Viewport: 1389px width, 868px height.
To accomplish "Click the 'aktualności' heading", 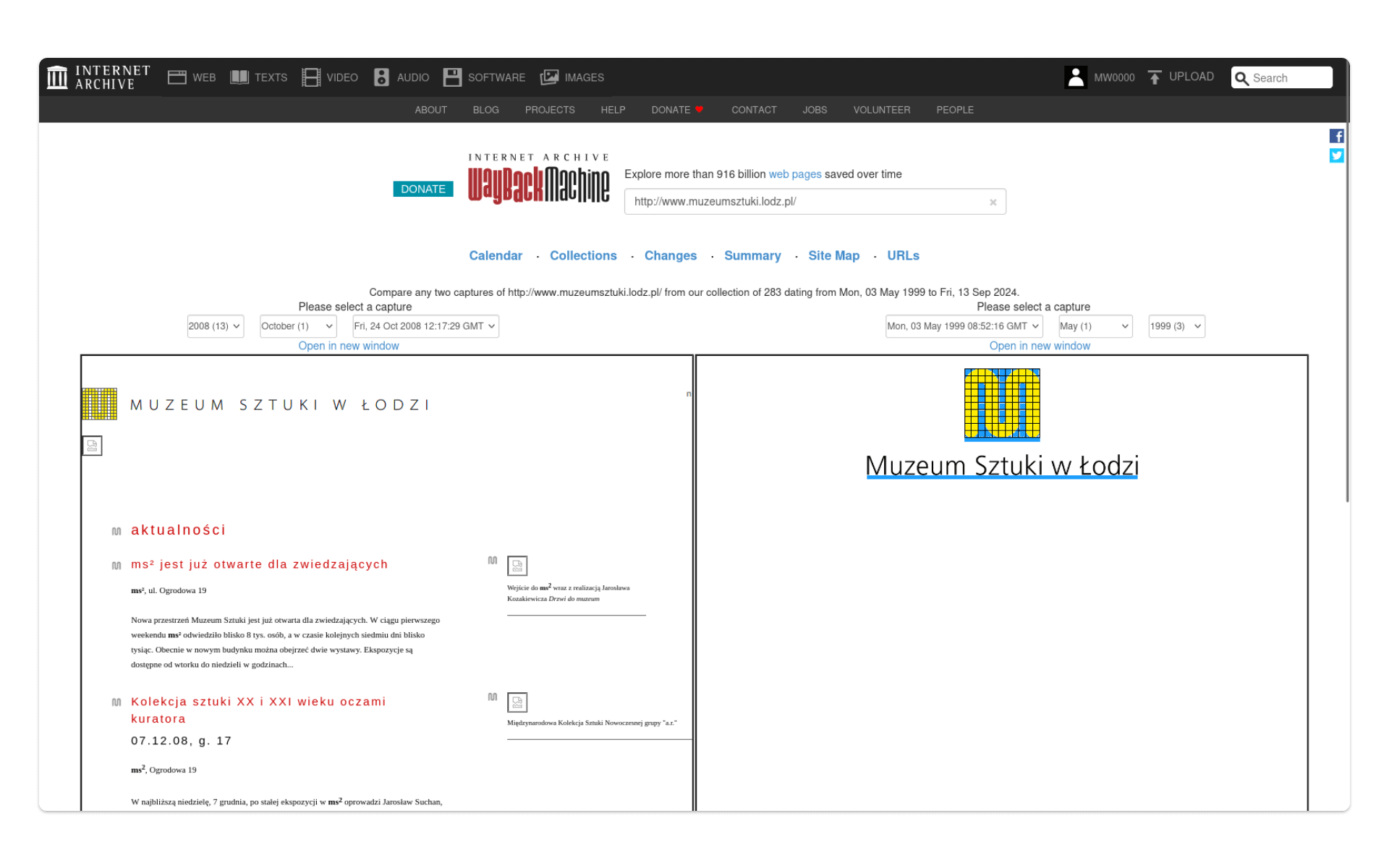I will click(178, 530).
